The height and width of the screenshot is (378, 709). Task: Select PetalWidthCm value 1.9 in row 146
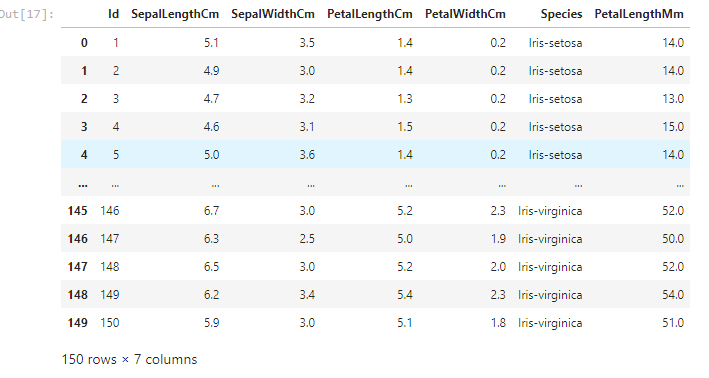pyautogui.click(x=498, y=239)
